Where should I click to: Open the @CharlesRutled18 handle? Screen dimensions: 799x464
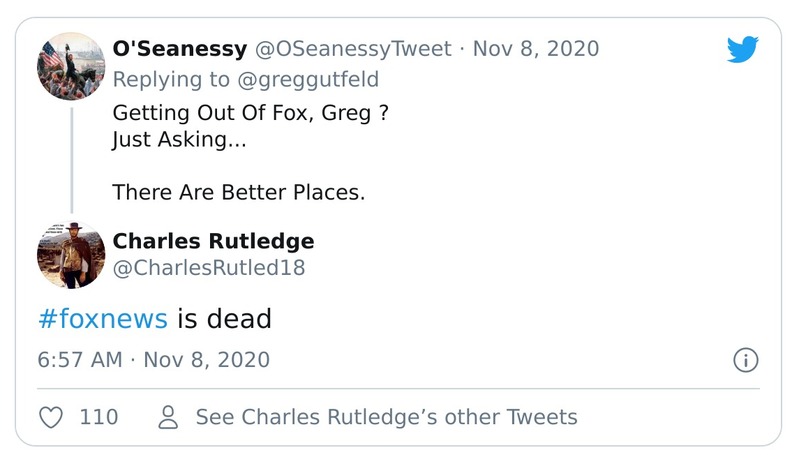209,268
